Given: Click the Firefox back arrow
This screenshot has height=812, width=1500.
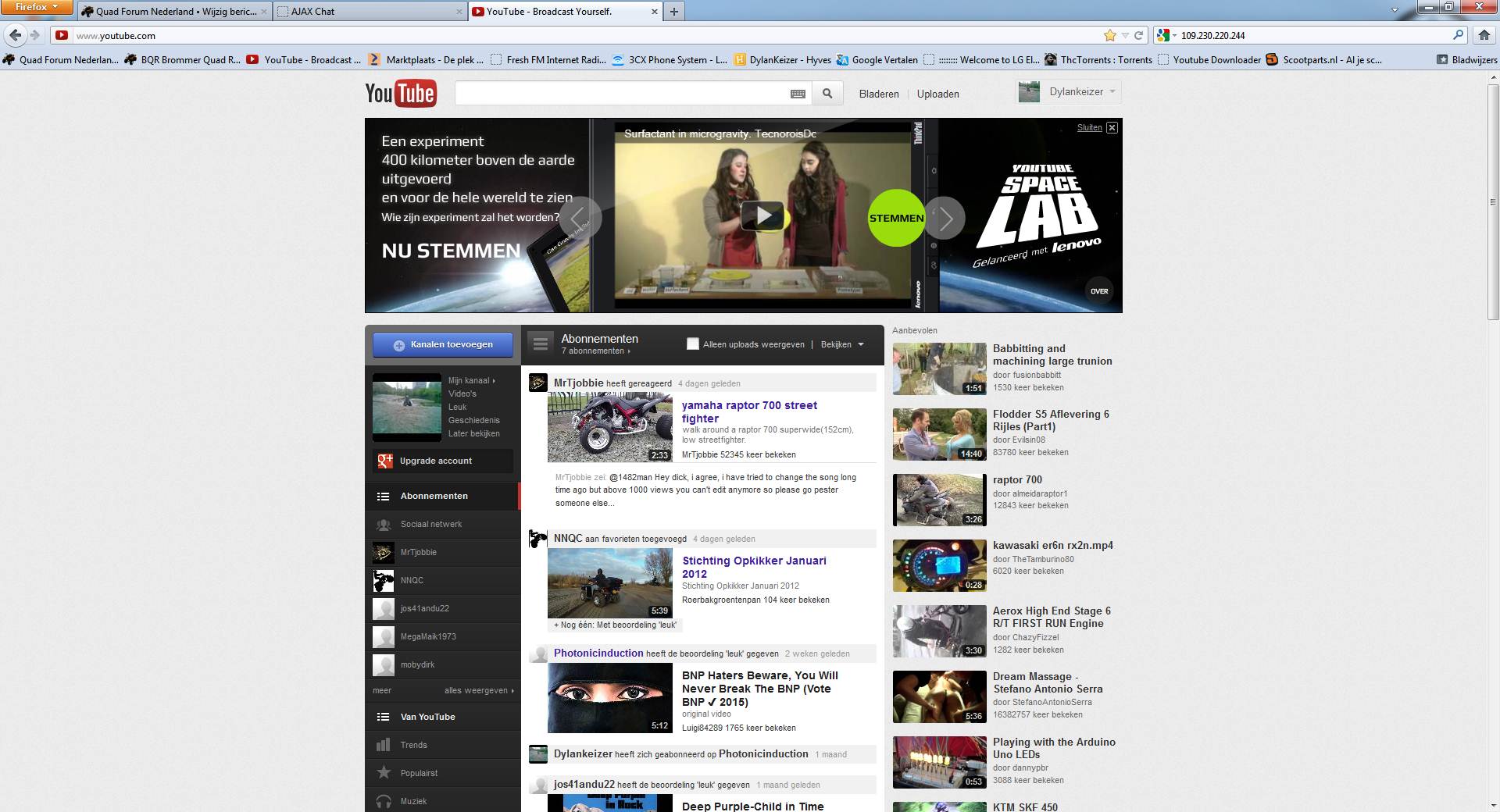Looking at the screenshot, I should coord(15,35).
